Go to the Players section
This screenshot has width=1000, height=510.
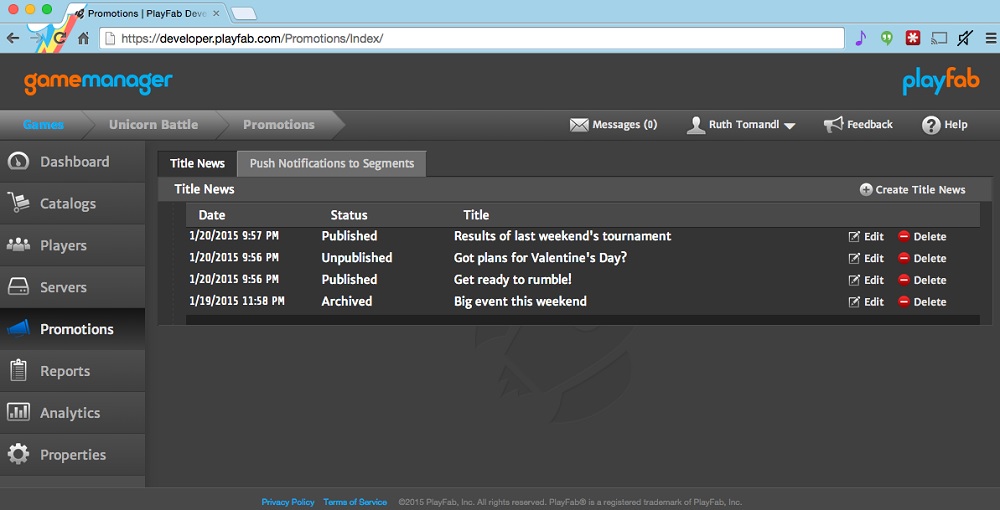(x=72, y=245)
